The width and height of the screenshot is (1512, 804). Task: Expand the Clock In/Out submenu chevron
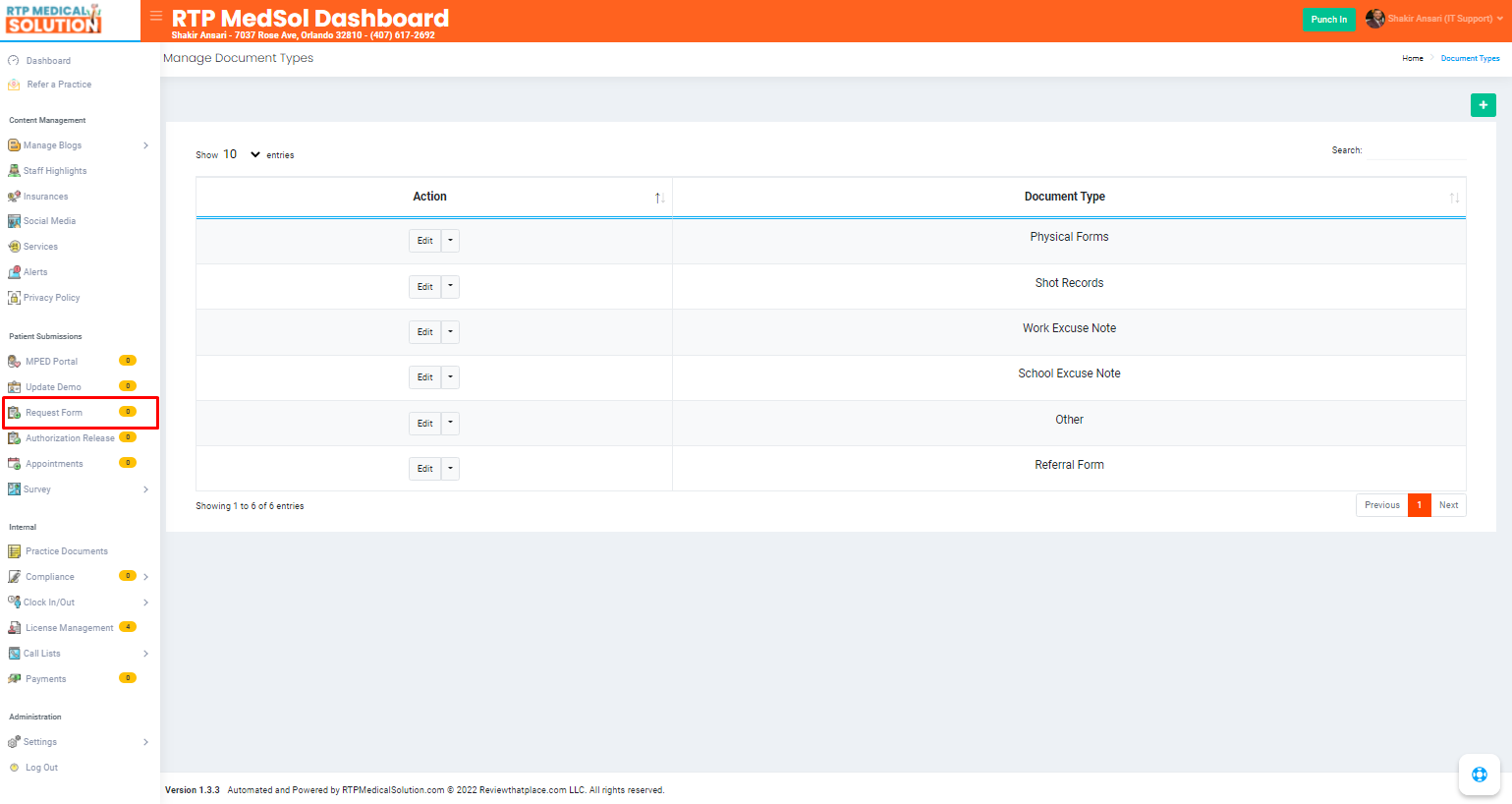(145, 603)
